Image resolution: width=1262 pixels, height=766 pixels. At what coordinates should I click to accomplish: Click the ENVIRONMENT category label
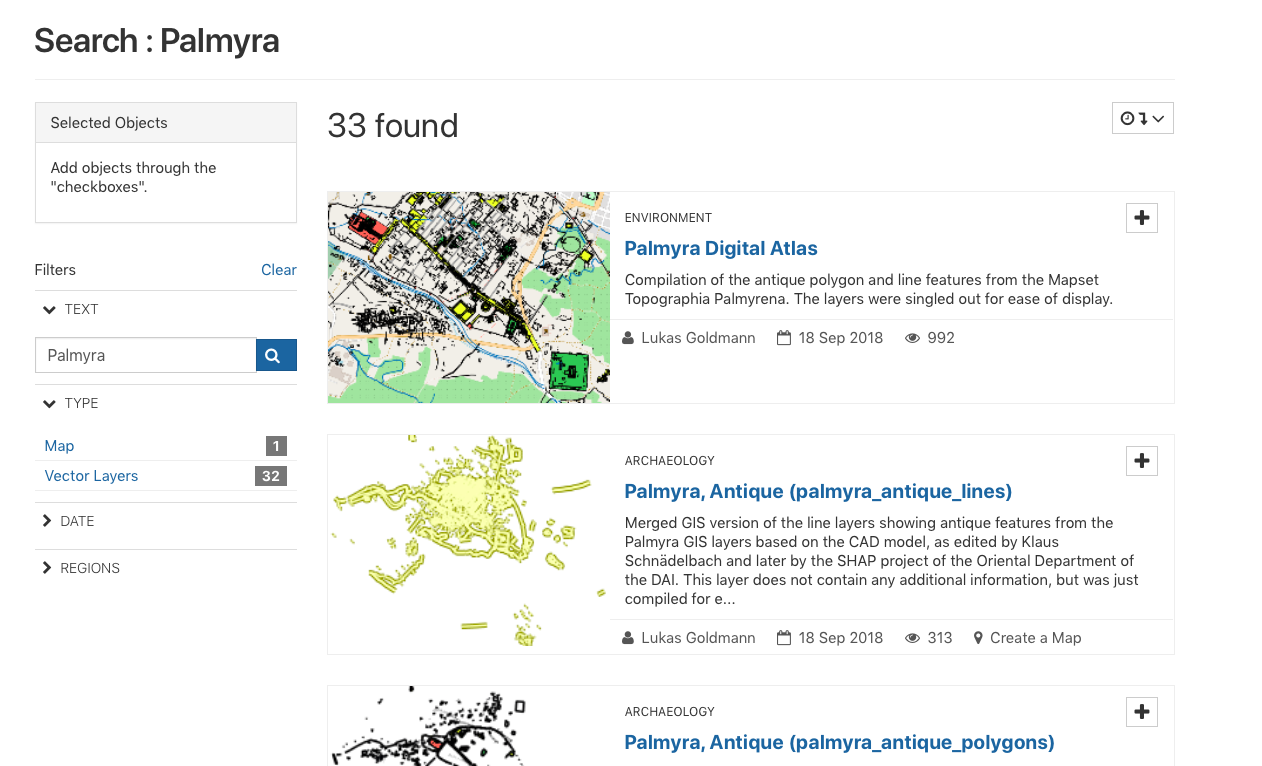point(668,218)
